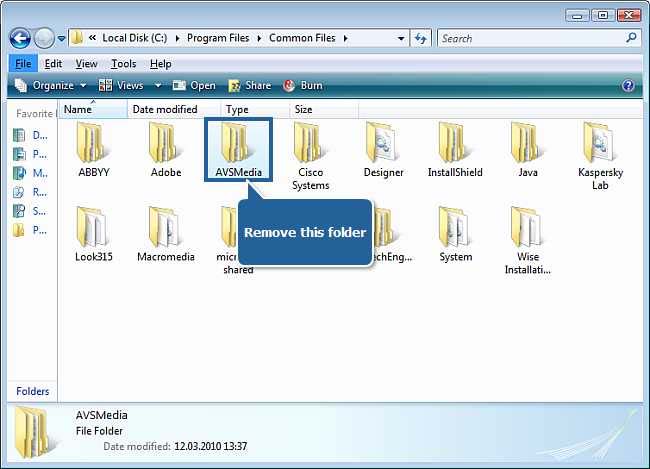Open the Organize dropdown menu
The image size is (650, 469).
coord(51,86)
